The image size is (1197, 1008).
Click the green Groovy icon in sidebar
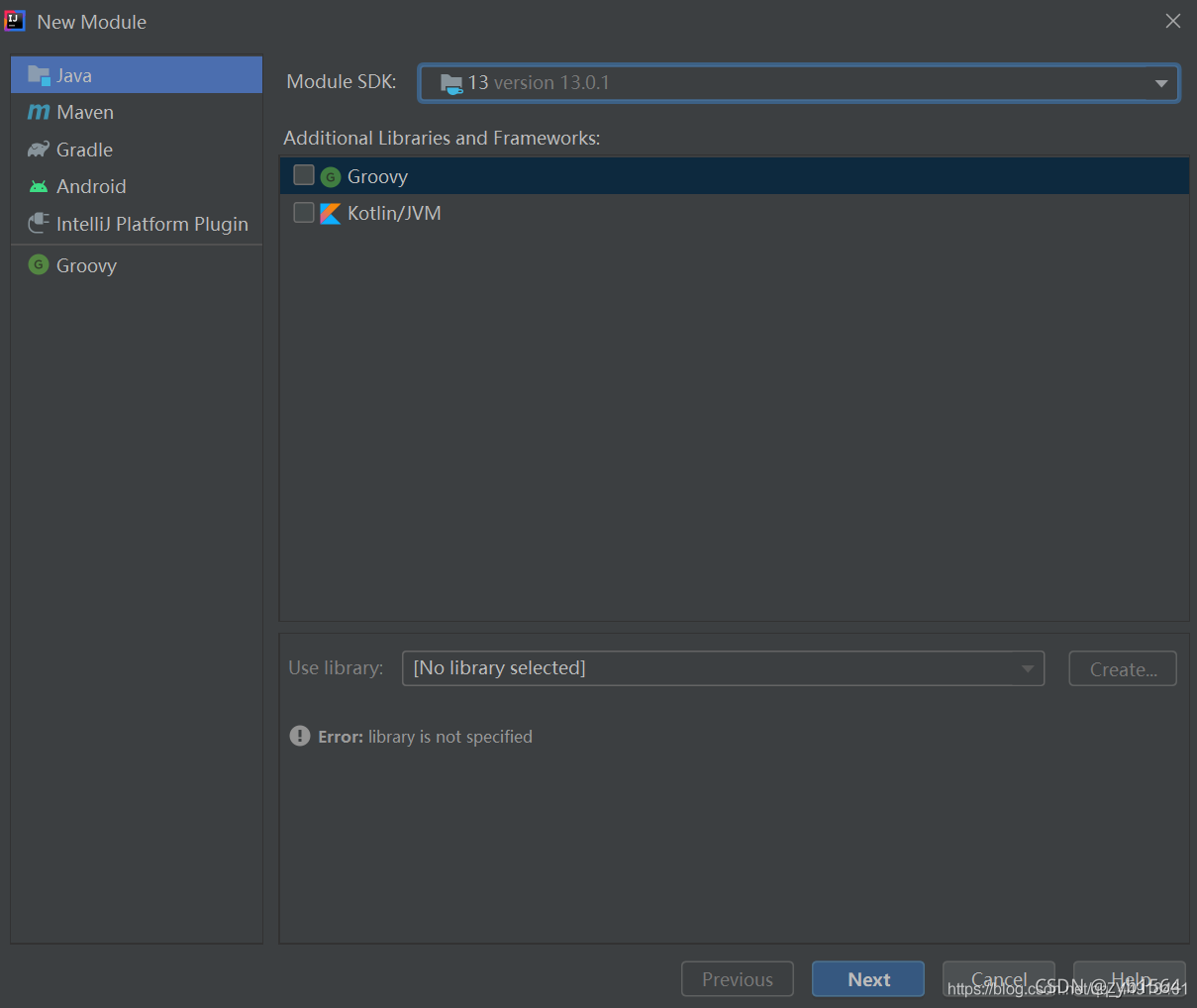39,264
